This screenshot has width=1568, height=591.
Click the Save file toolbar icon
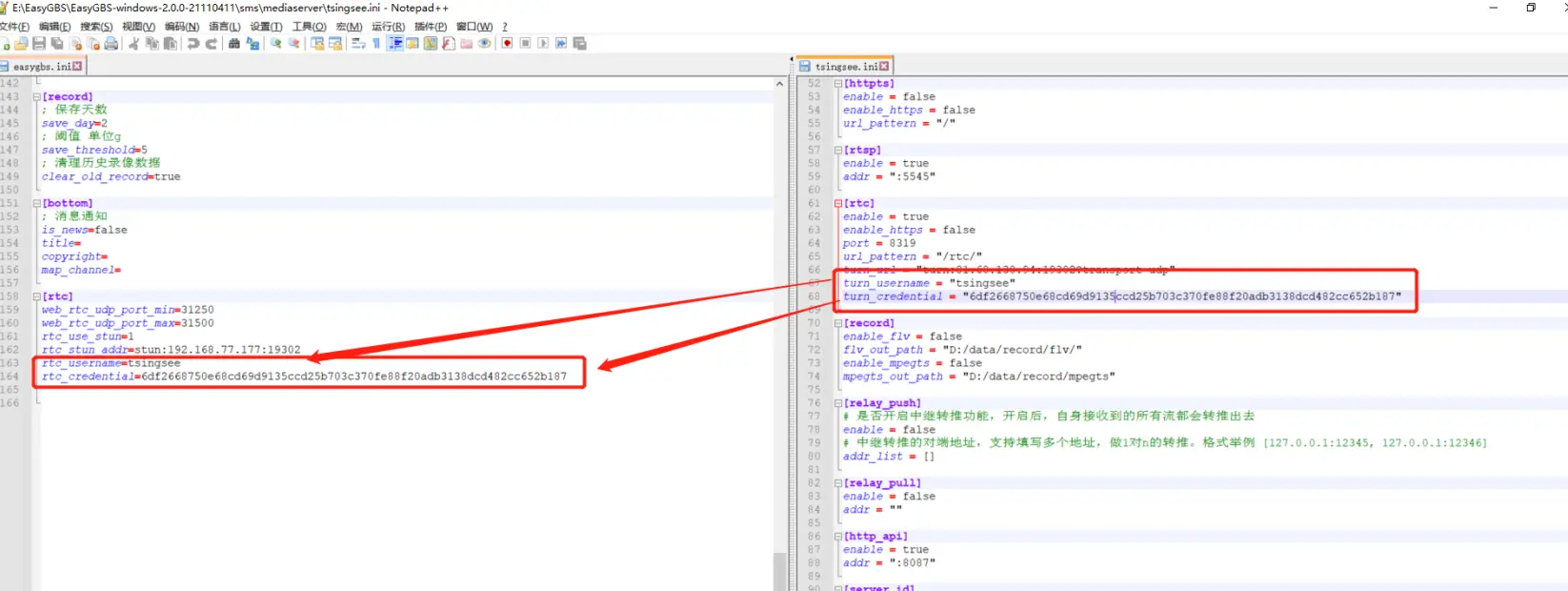(x=39, y=43)
